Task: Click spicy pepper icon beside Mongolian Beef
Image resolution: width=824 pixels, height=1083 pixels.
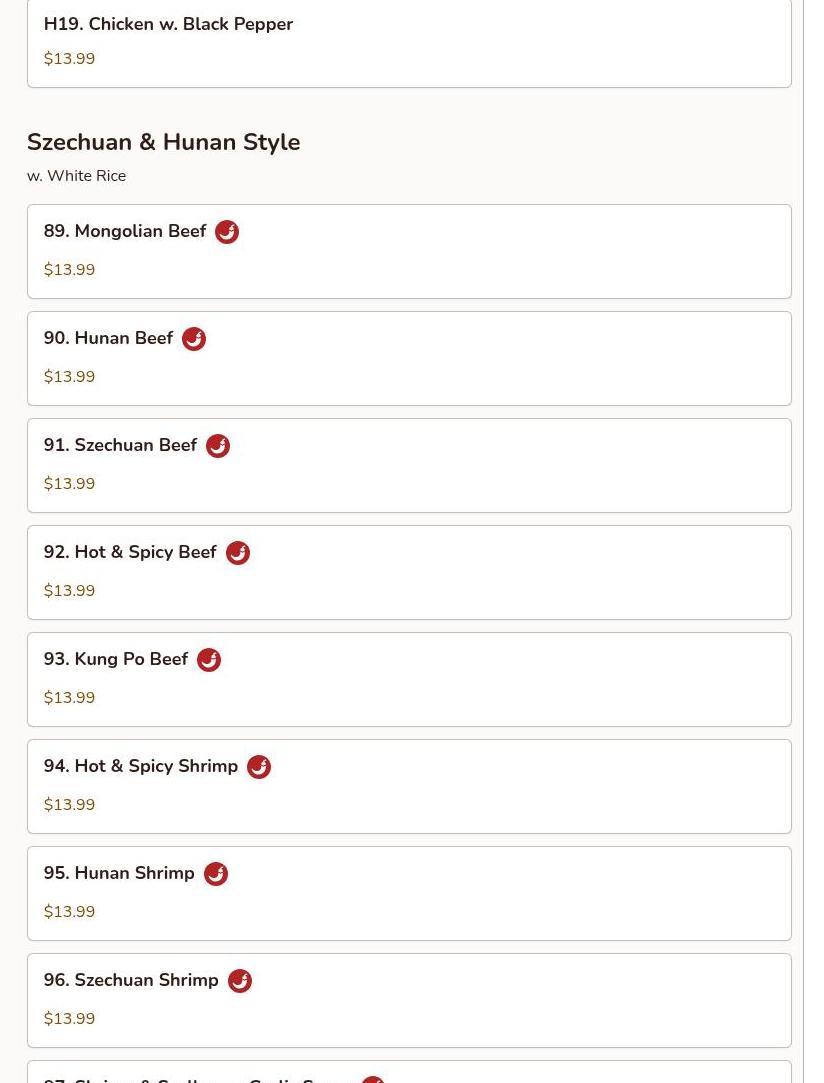Action: (x=227, y=232)
